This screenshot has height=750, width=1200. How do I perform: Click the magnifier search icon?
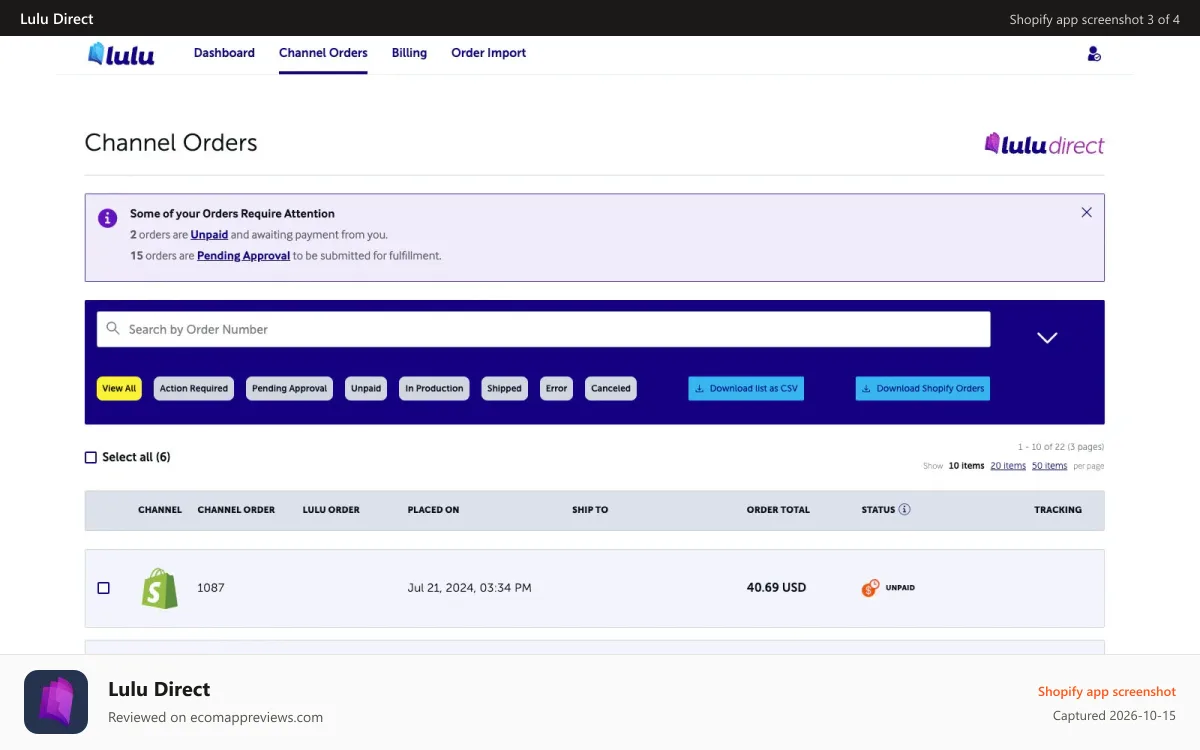(113, 328)
